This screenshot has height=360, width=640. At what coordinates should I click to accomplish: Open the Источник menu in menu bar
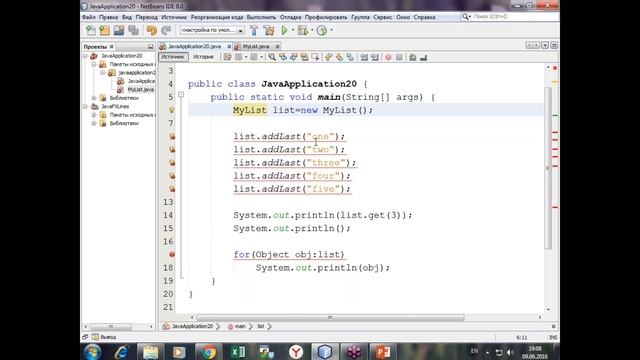click(174, 17)
